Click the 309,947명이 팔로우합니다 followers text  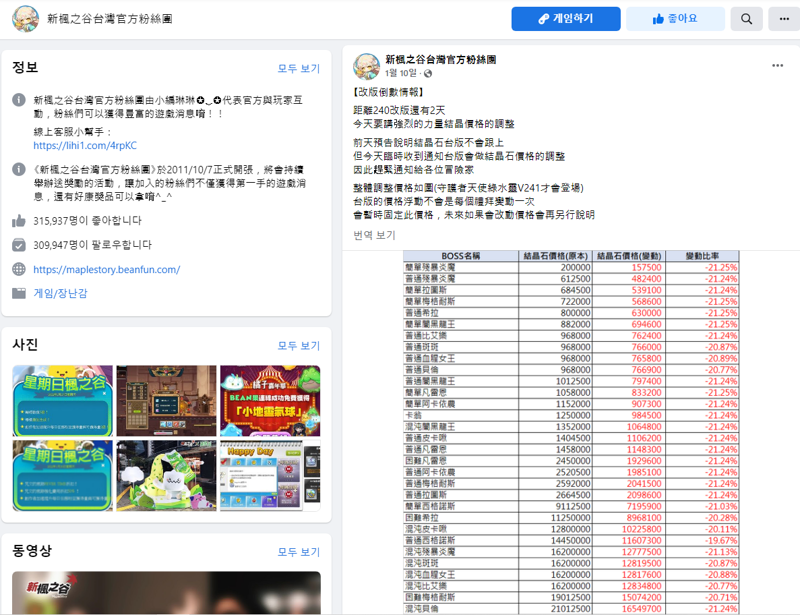(92, 245)
